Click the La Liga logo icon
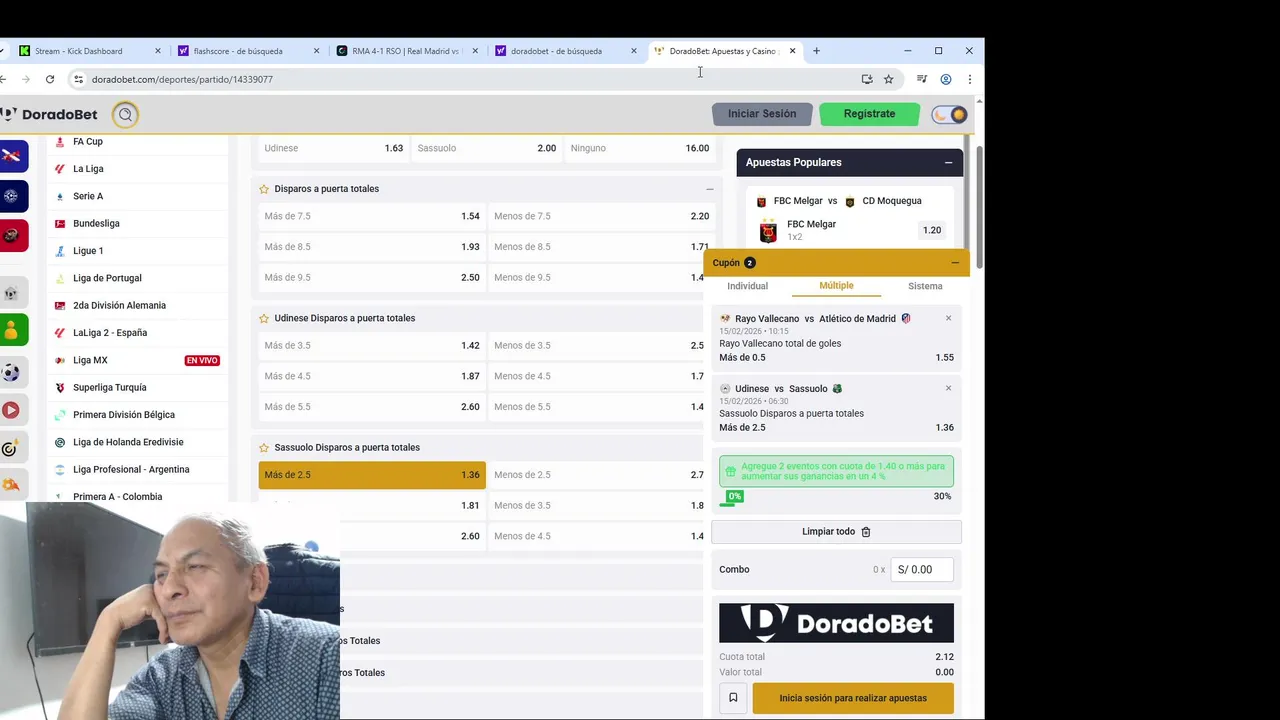Screen dimensions: 1280x720 [x=60, y=169]
